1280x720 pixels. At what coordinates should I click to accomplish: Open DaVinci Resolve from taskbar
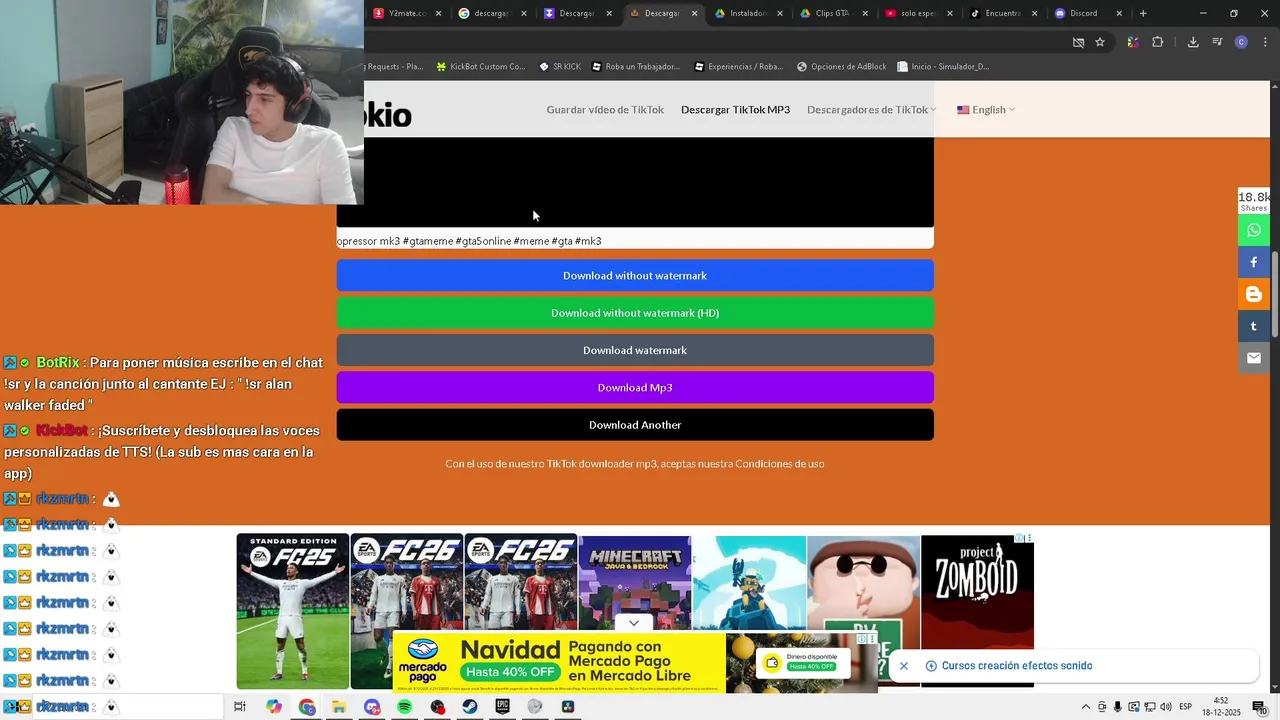(568, 707)
